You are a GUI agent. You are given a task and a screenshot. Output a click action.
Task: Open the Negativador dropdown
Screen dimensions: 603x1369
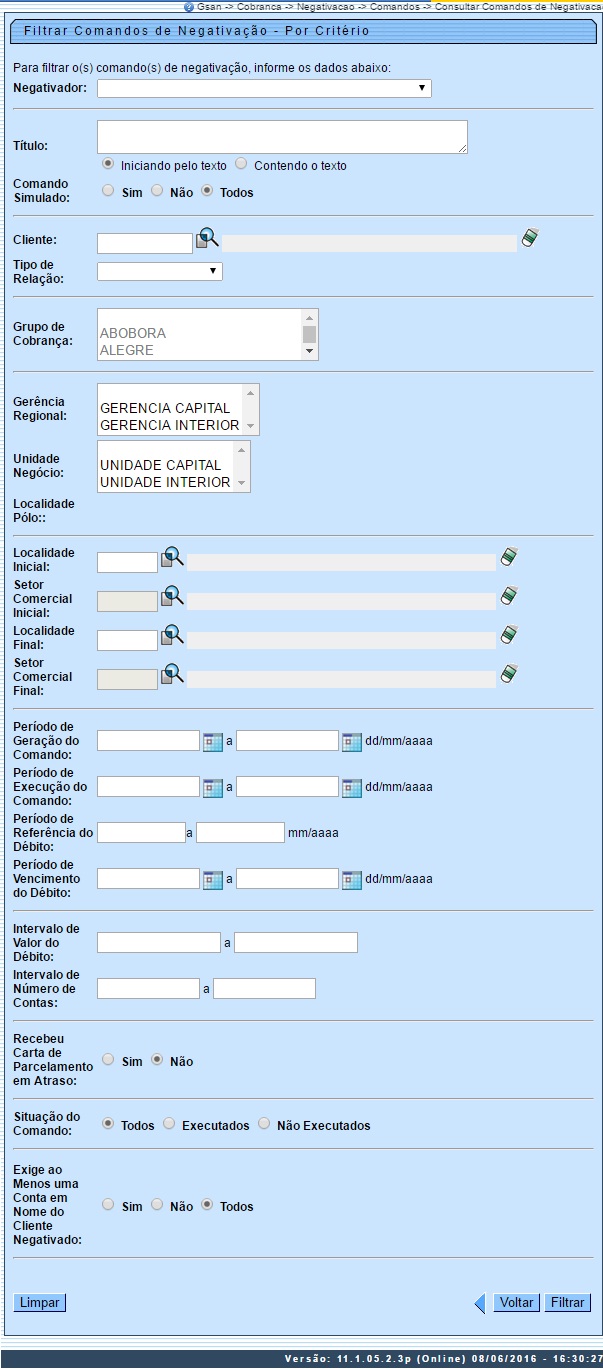(x=264, y=88)
